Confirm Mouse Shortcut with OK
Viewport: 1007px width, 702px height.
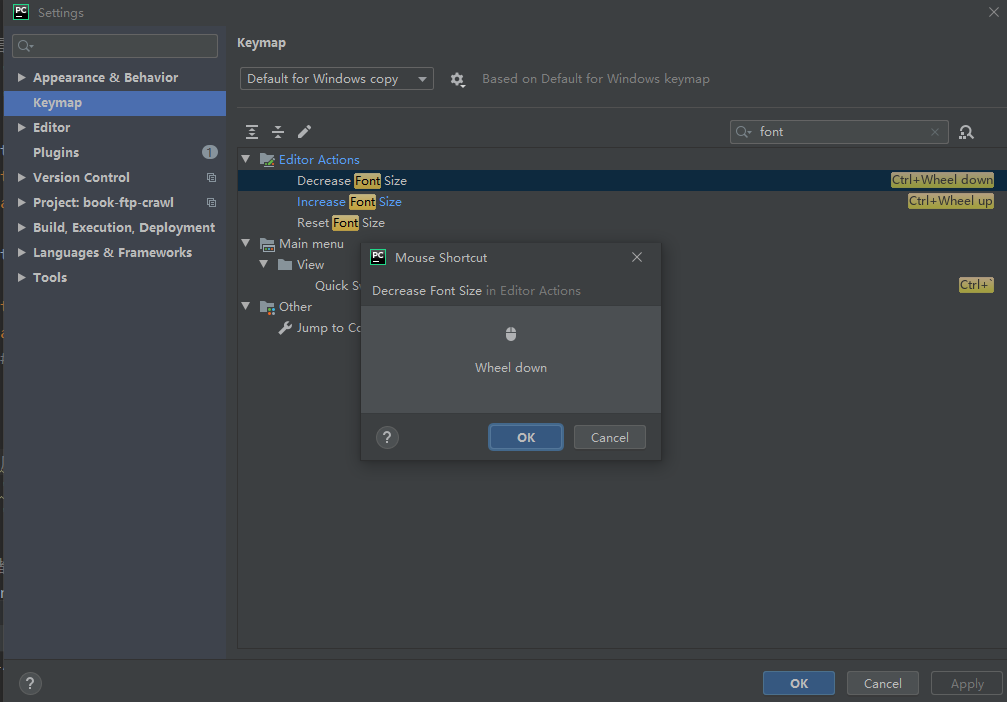click(526, 437)
